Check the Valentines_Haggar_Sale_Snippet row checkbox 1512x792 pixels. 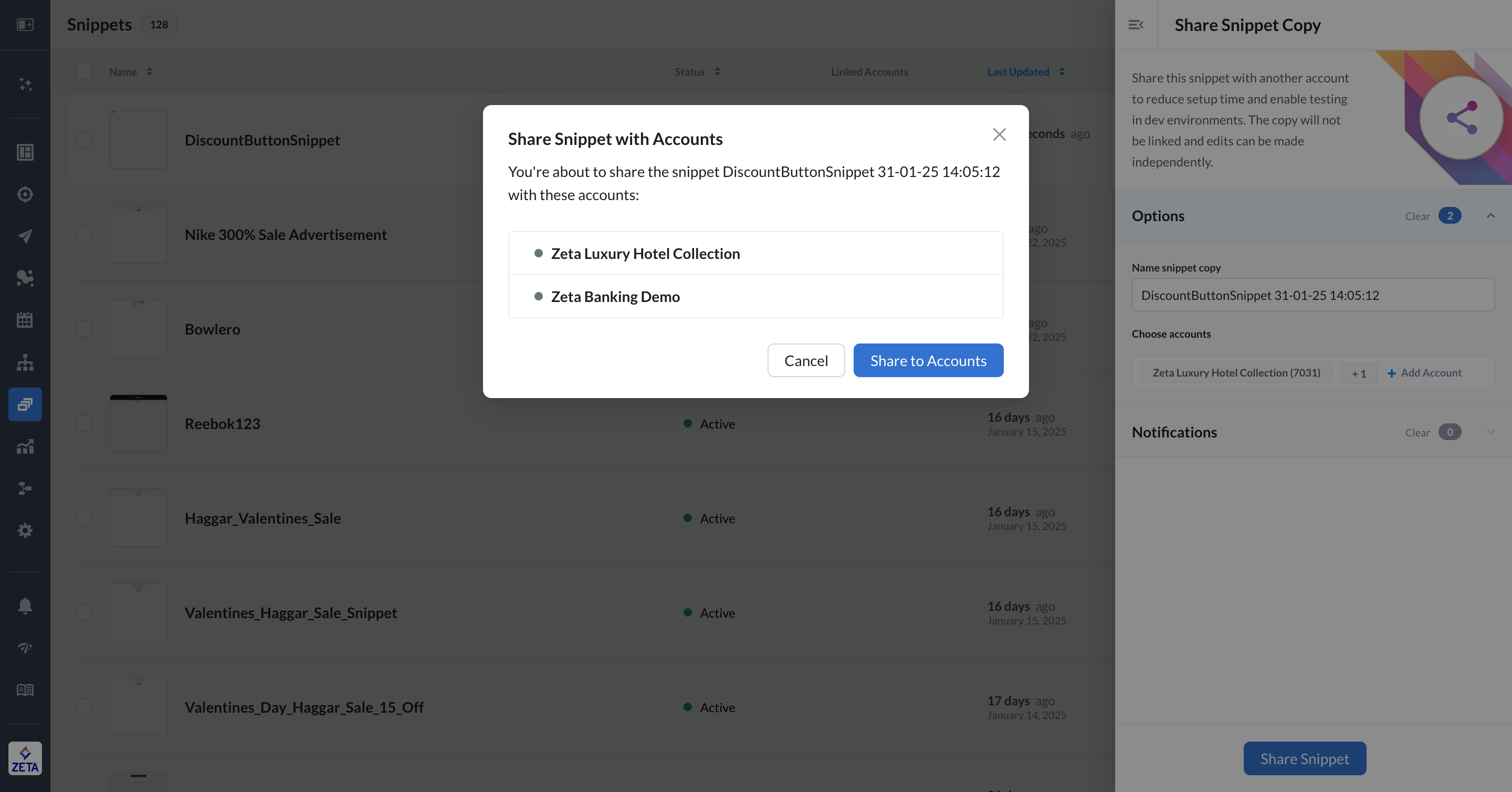coord(84,612)
